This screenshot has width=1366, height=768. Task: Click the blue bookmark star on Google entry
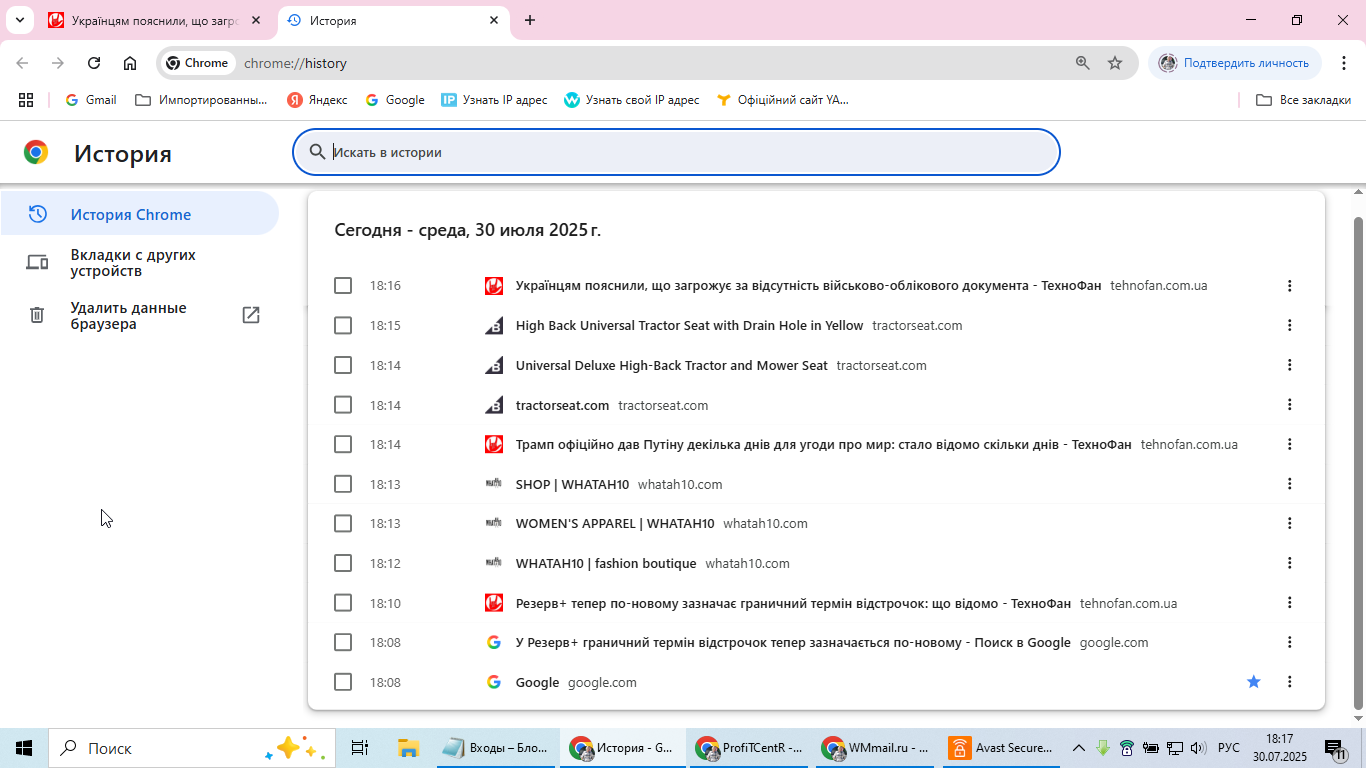point(1254,682)
